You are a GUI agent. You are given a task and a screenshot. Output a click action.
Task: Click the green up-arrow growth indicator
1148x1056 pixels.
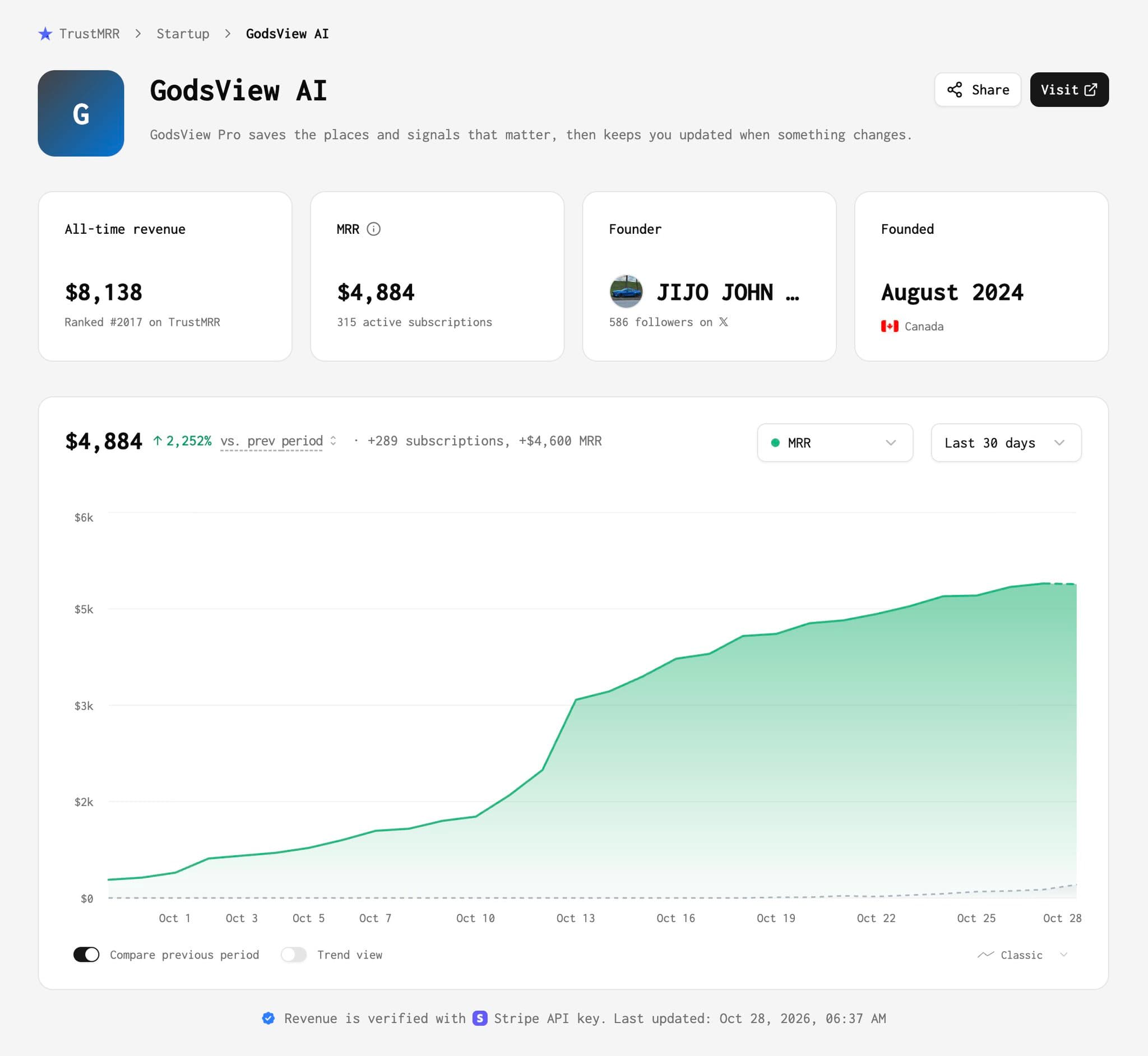[158, 441]
